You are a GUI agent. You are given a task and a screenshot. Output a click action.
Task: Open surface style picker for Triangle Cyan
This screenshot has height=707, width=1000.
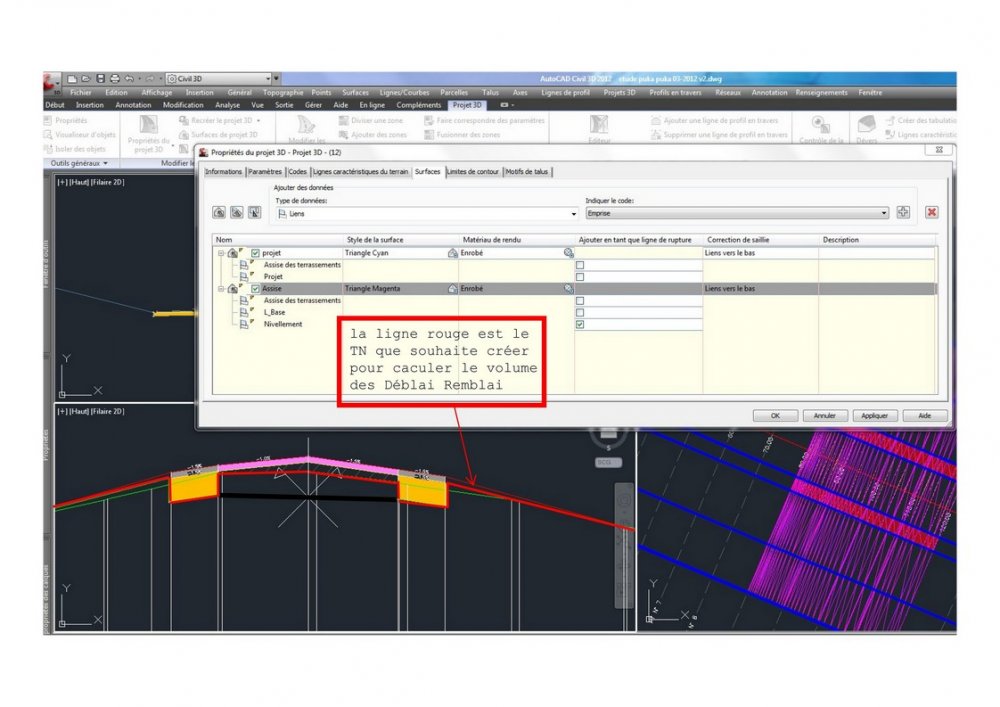[x=452, y=253]
